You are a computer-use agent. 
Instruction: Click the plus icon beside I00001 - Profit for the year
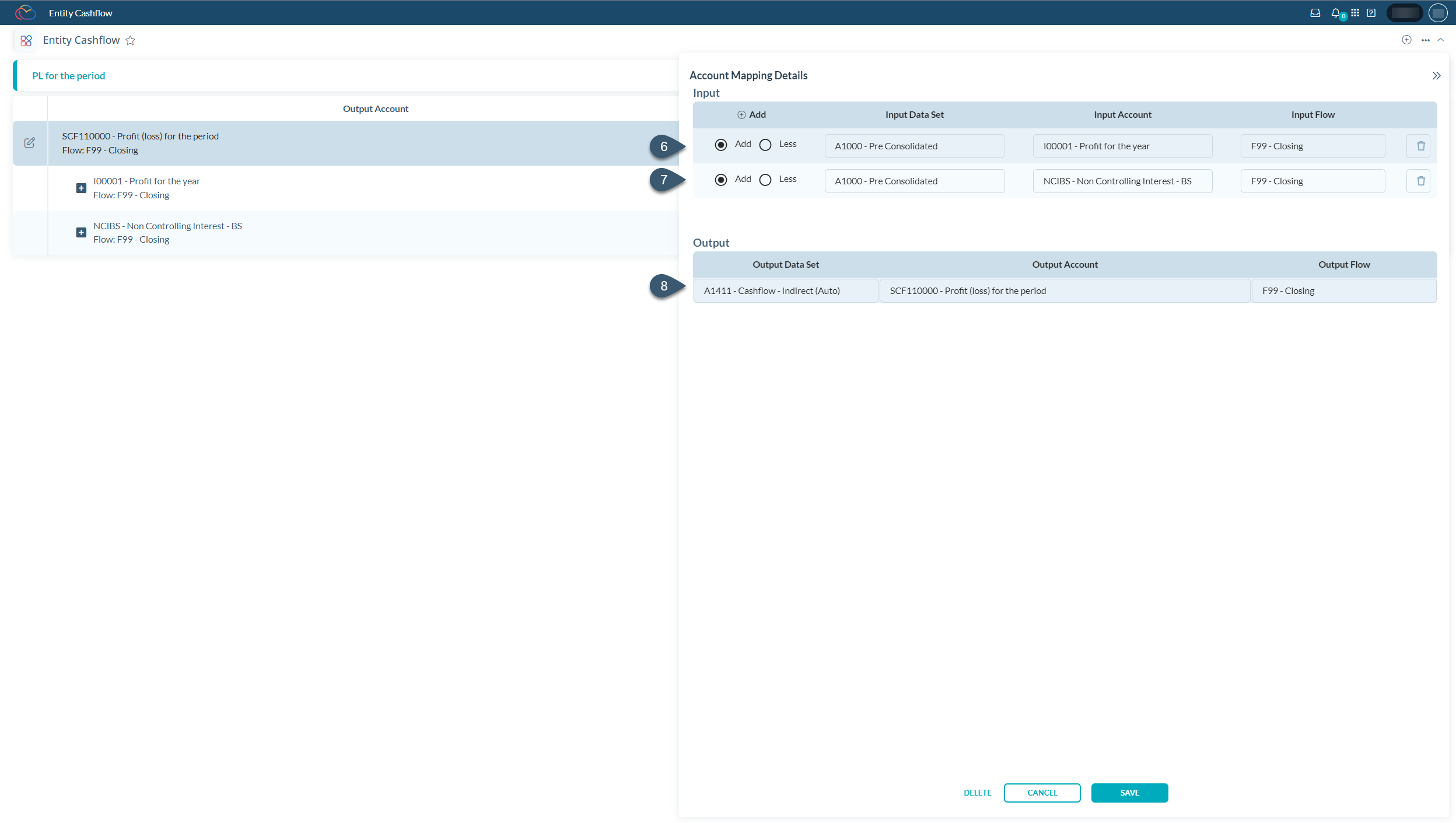[81, 188]
